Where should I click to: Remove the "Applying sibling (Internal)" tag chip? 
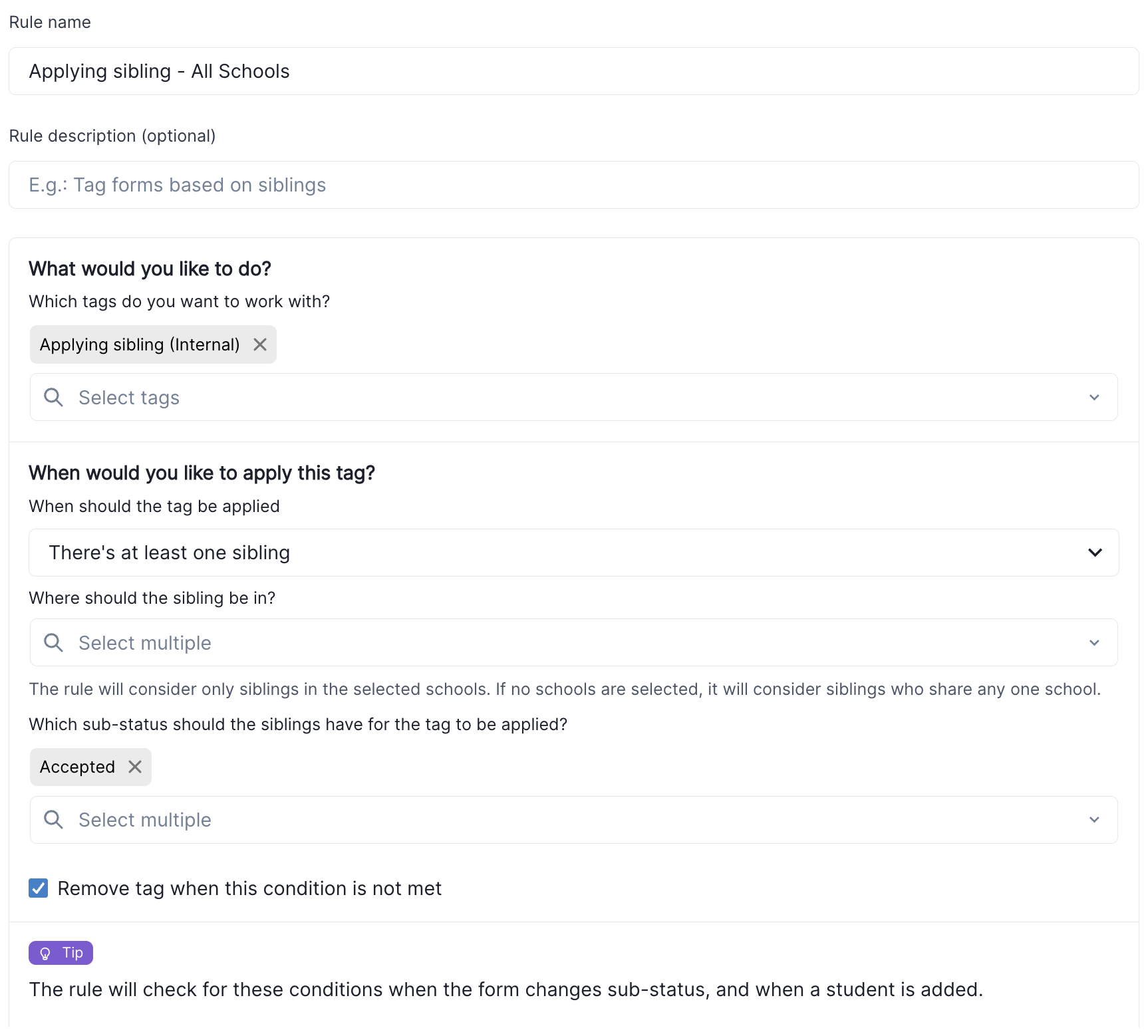pos(261,344)
